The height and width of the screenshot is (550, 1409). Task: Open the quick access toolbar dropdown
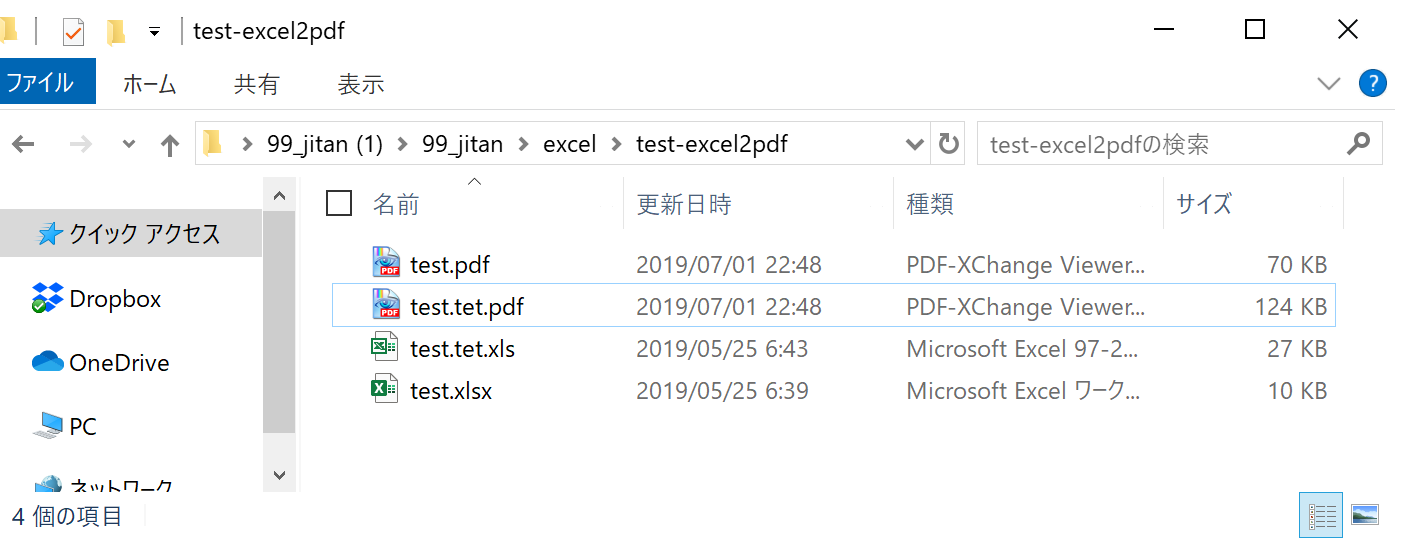click(x=154, y=31)
